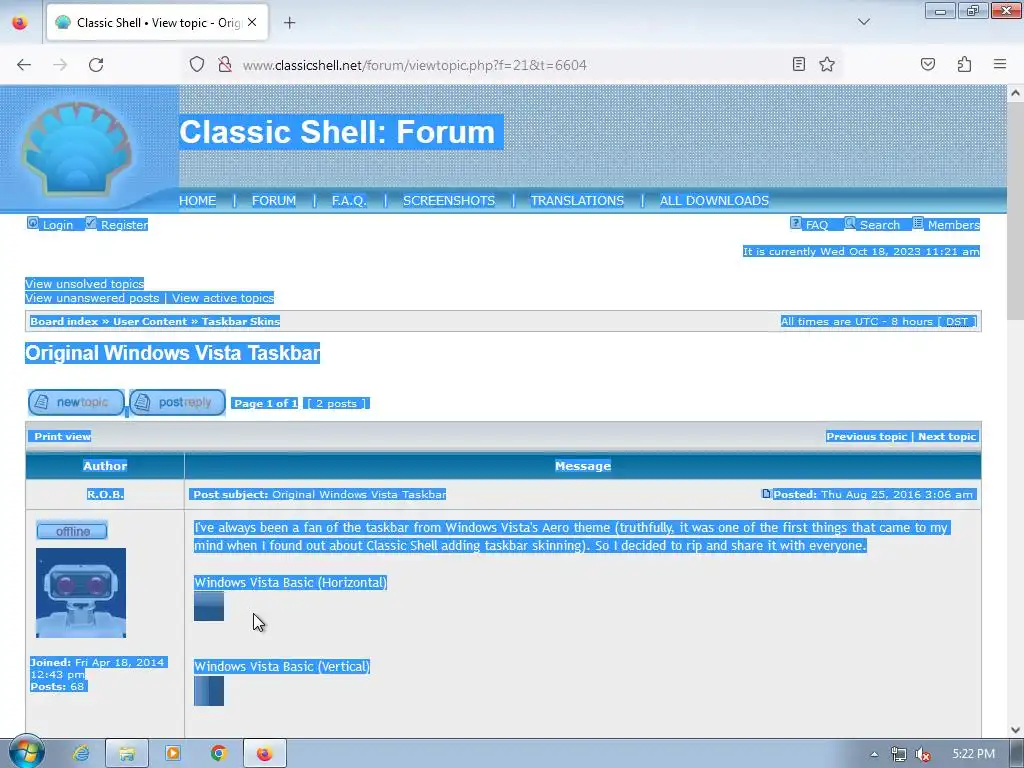Open TRANSLATIONS in the site navigation
The height and width of the screenshot is (768, 1024).
click(577, 200)
